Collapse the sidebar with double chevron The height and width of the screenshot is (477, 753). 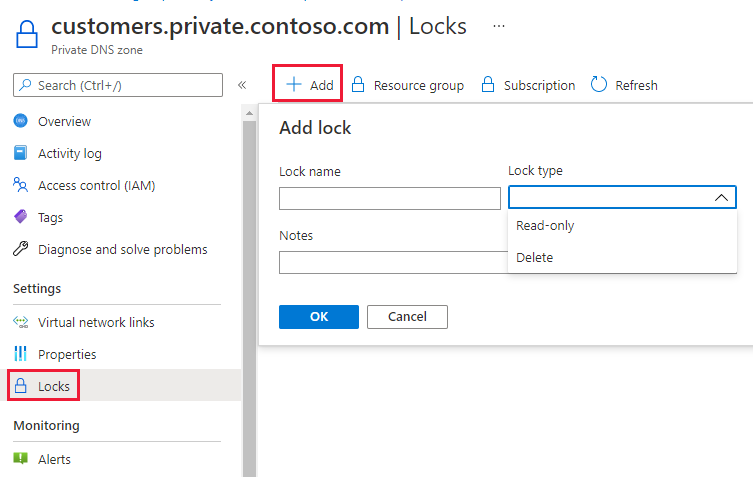tap(242, 85)
